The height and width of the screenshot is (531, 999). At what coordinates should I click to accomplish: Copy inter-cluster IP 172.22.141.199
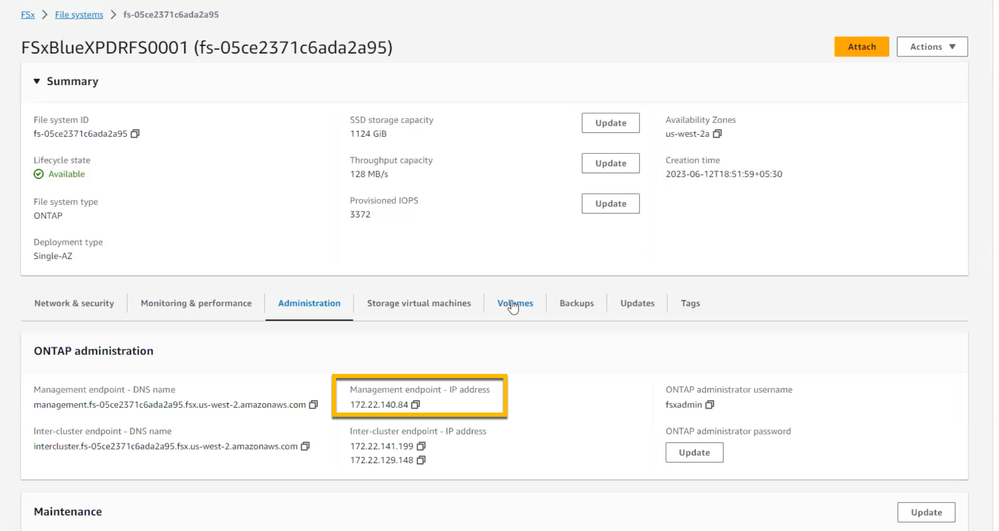(421, 446)
